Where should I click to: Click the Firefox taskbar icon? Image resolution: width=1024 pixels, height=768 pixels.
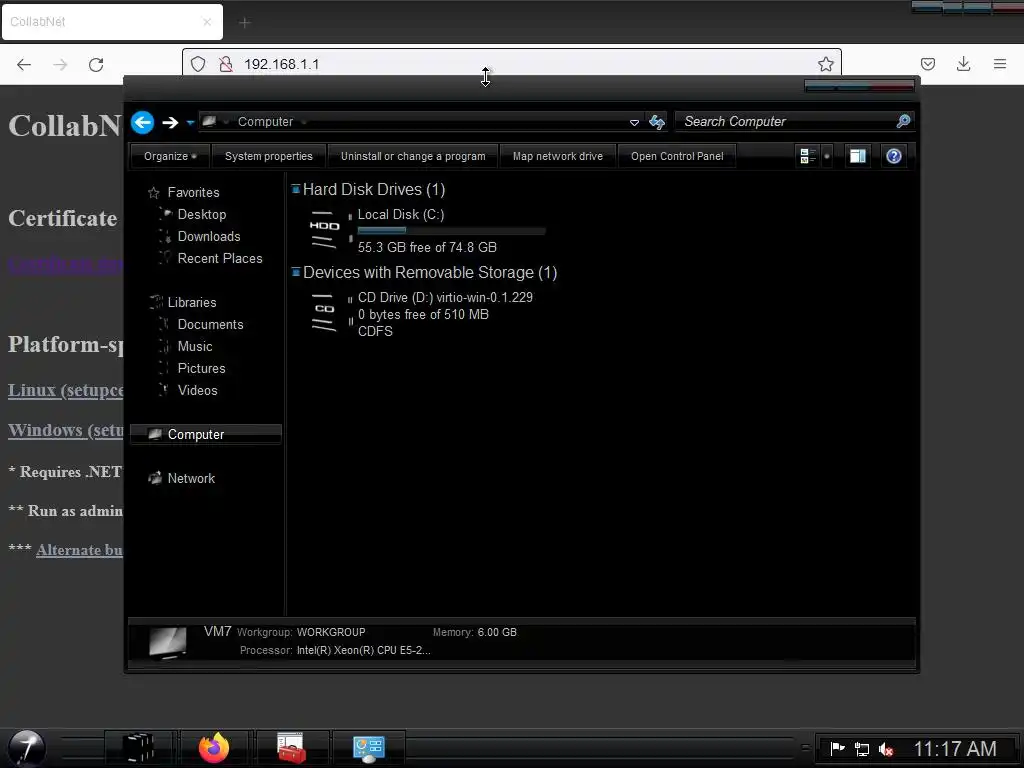[214, 748]
